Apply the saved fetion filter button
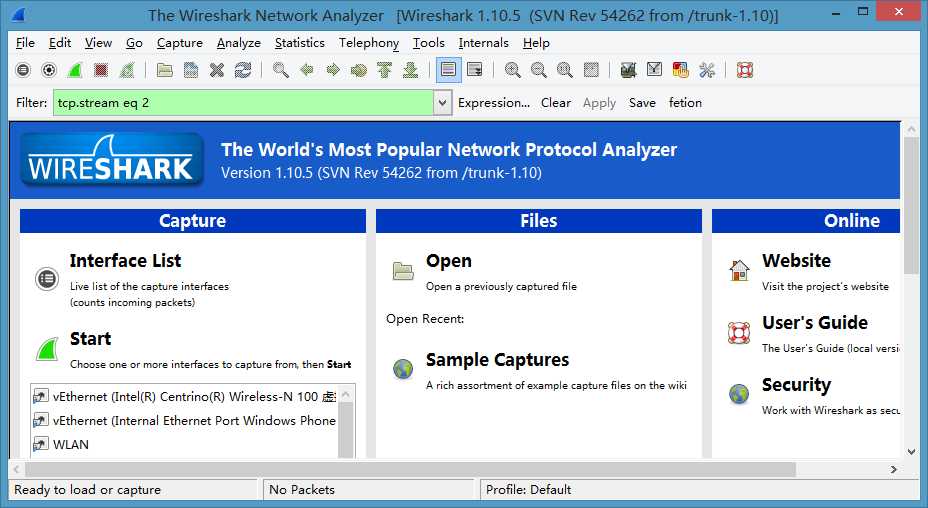Image resolution: width=928 pixels, height=508 pixels. (685, 103)
